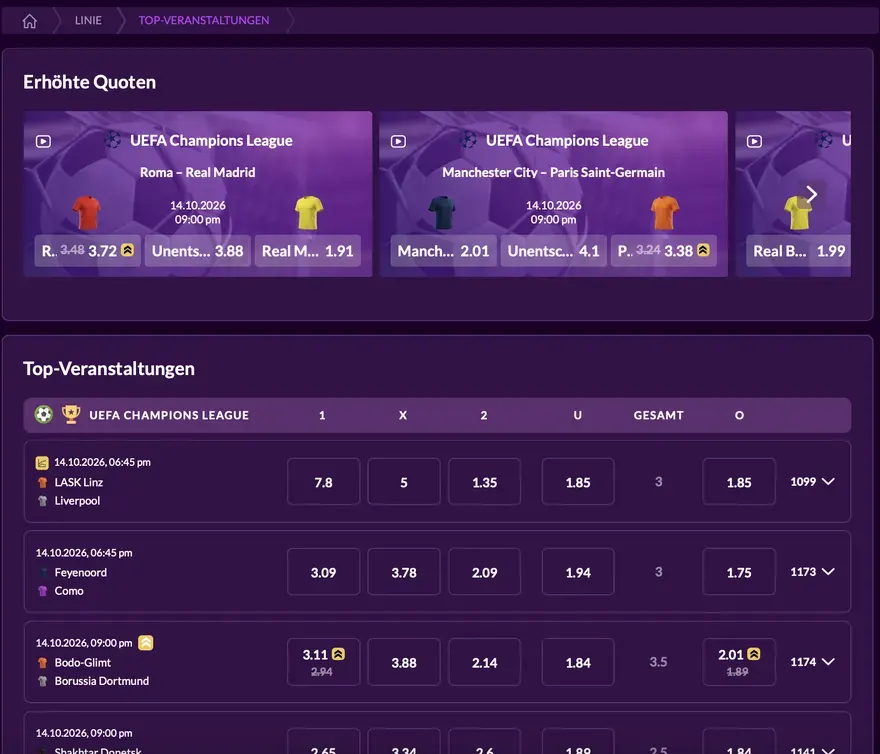The width and height of the screenshot is (880, 754).
Task: Expand 1099 markets for LASK Linz – Liverpool
Action: 812,482
